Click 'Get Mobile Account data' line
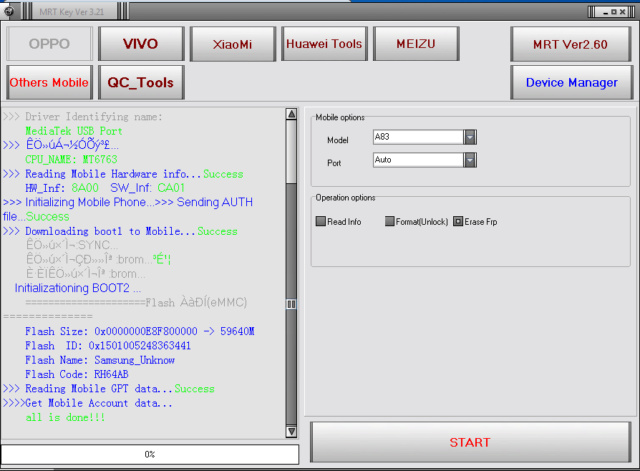Image resolution: width=640 pixels, height=471 pixels. [x=88, y=403]
